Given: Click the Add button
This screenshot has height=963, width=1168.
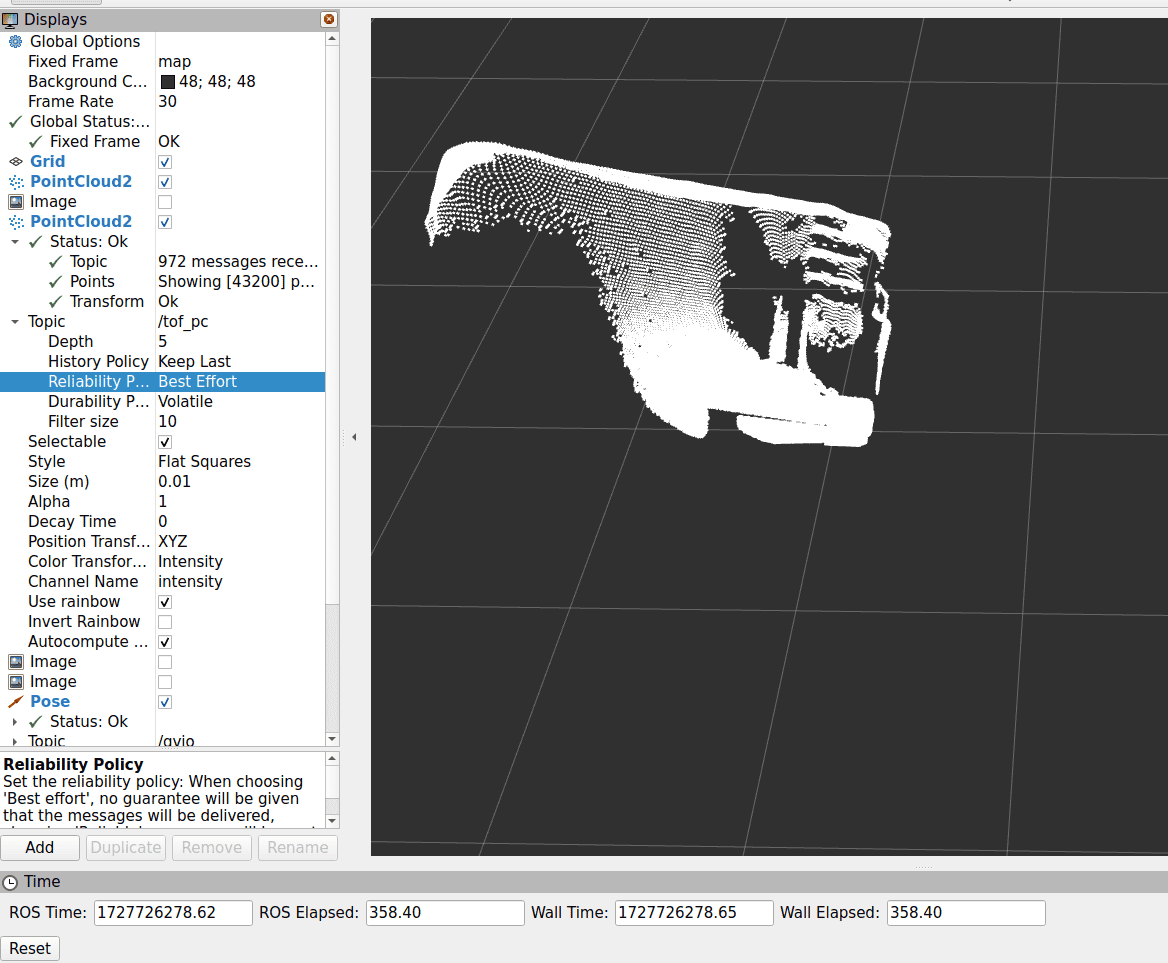Looking at the screenshot, I should 39,848.
